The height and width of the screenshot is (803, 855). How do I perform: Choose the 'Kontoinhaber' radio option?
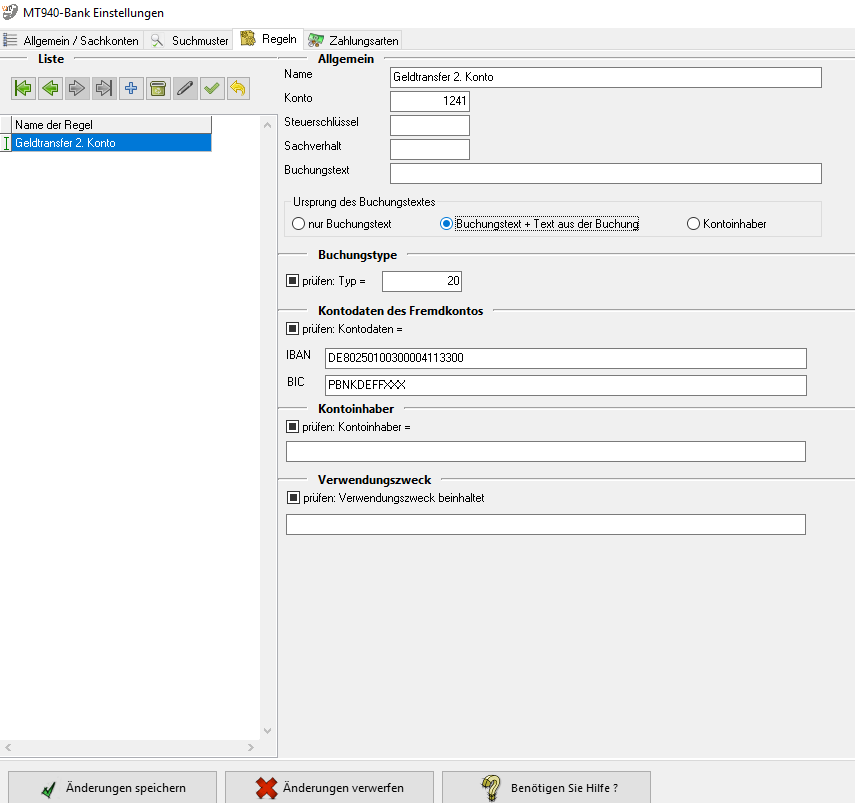point(694,224)
